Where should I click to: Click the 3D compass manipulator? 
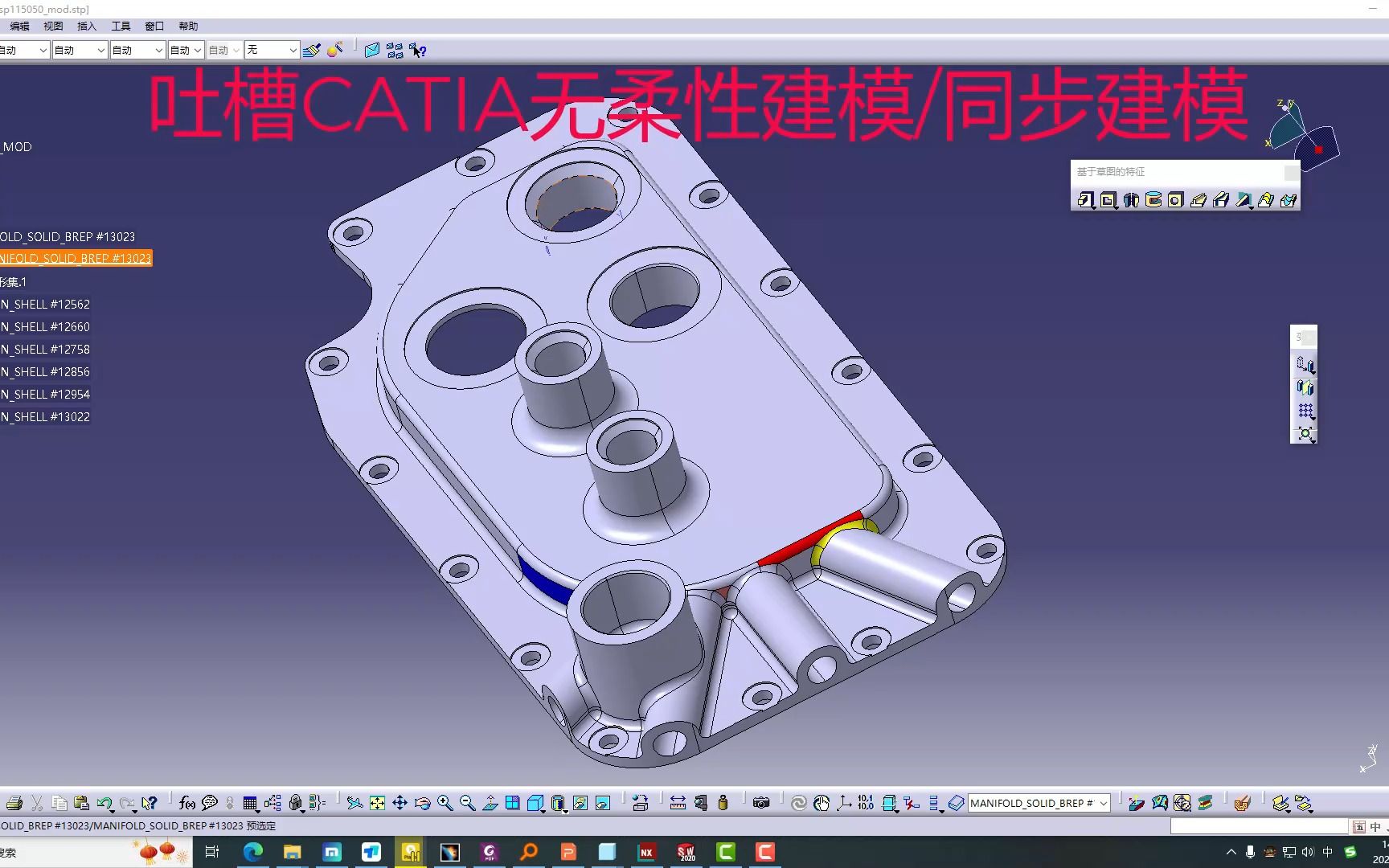click(1301, 135)
